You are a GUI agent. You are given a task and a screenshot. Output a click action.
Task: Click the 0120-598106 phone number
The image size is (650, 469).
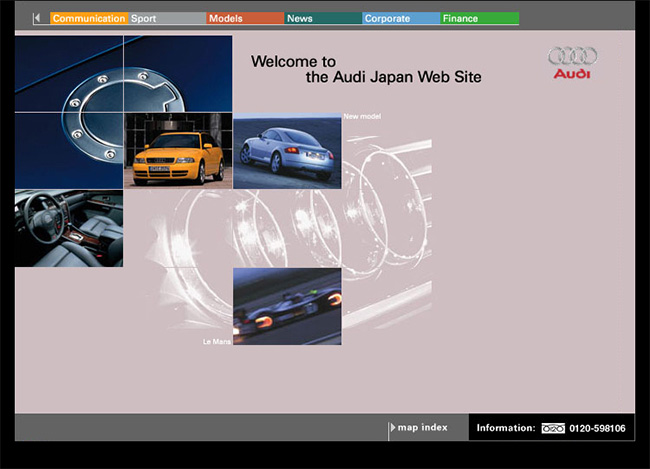click(x=597, y=428)
